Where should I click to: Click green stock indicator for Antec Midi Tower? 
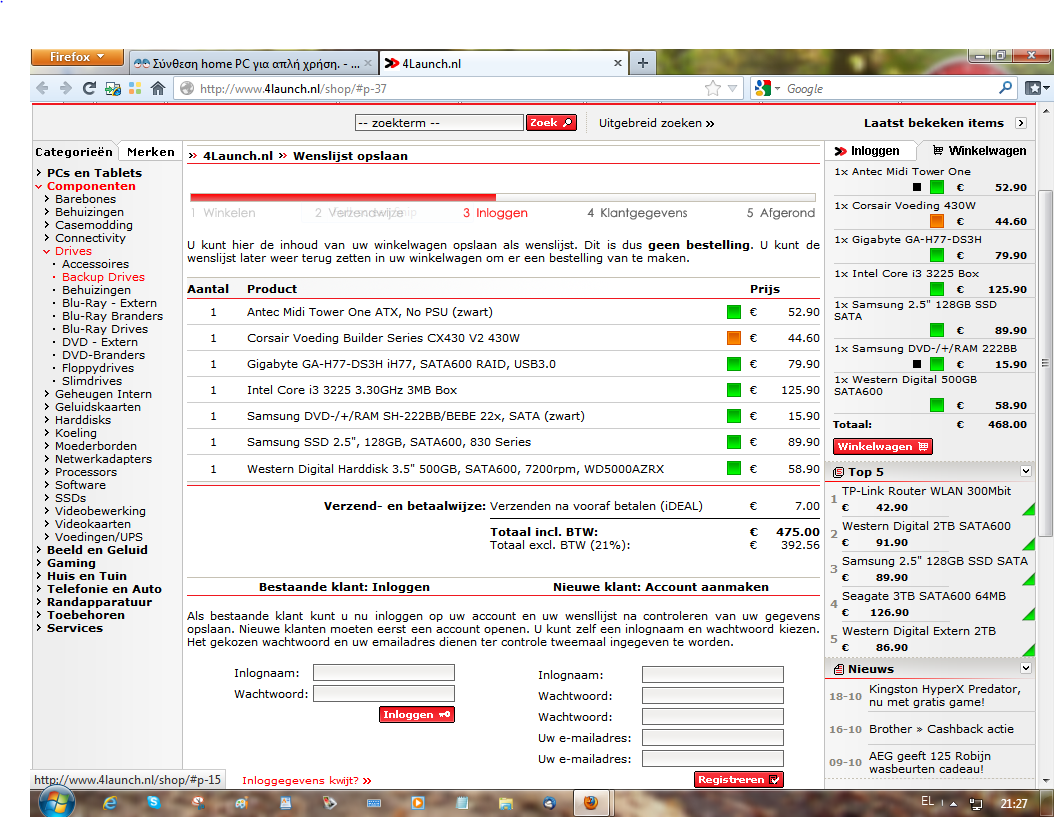click(733, 312)
